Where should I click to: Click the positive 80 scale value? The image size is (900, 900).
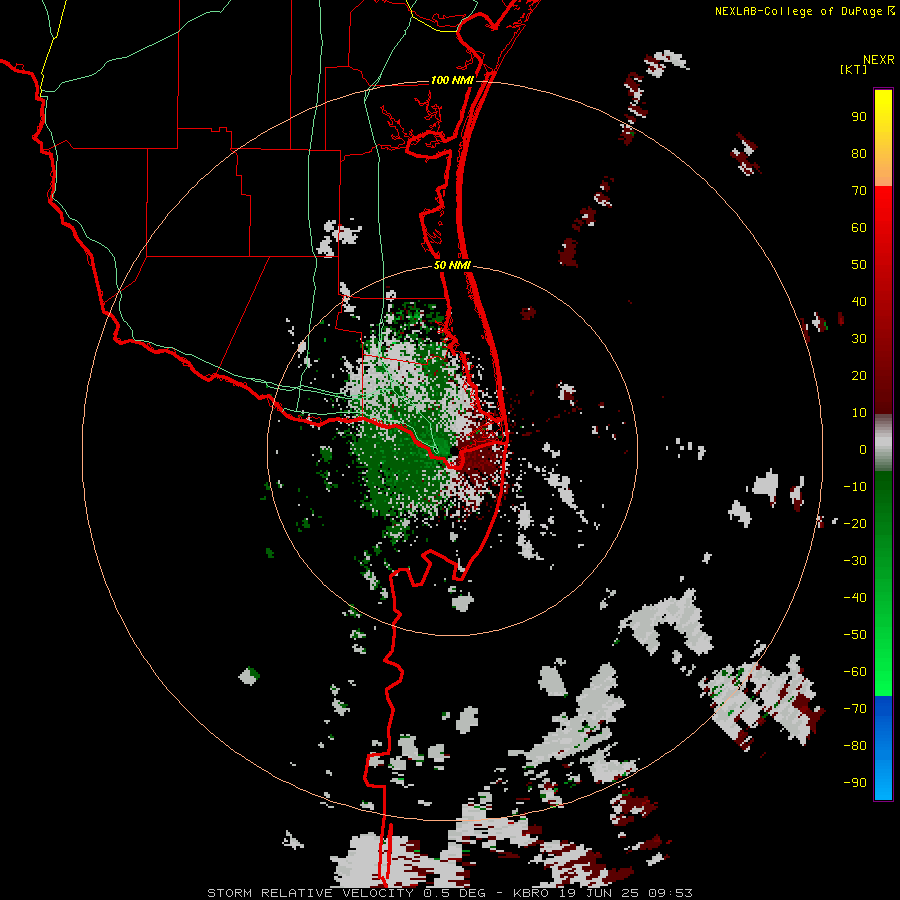[x=859, y=153]
